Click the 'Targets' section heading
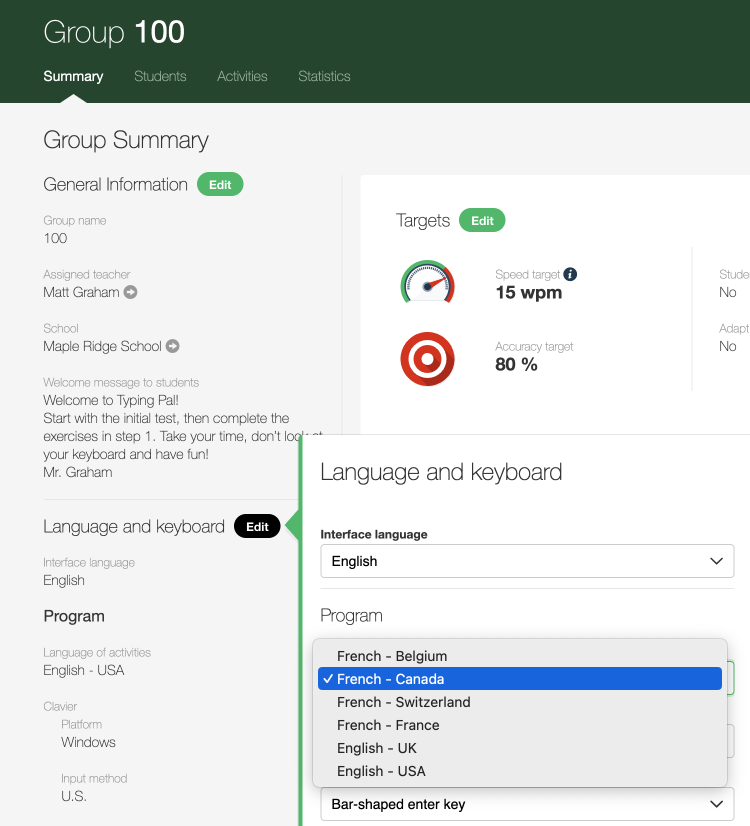 coord(423,220)
